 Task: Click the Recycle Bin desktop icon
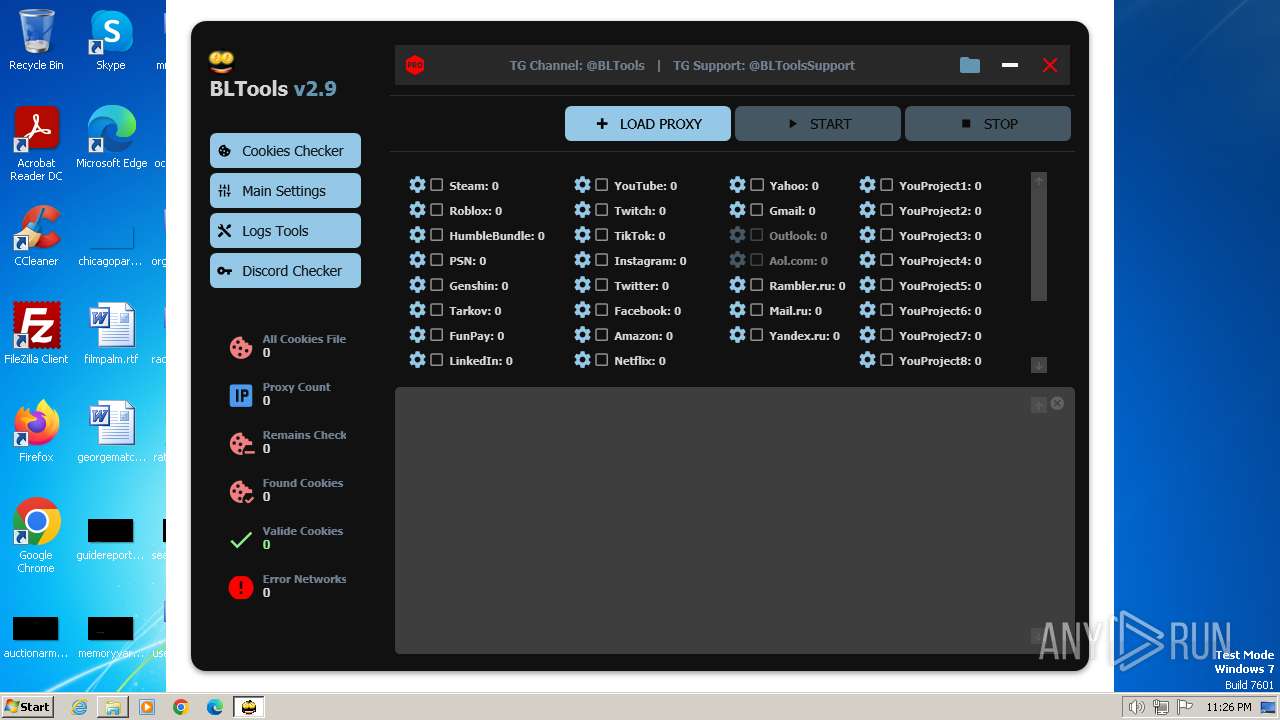click(36, 40)
